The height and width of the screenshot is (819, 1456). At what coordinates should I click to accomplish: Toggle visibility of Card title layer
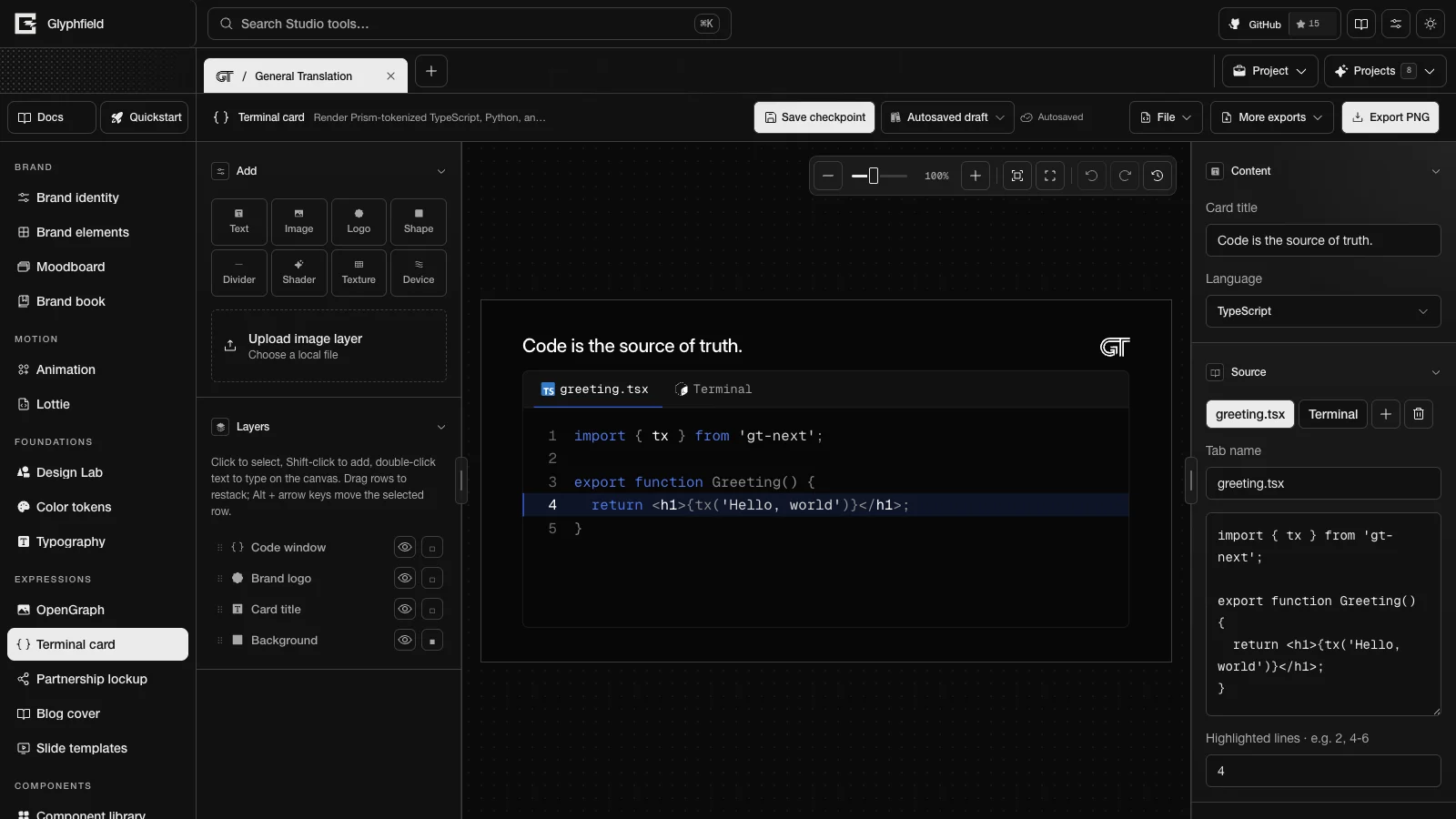(x=405, y=609)
